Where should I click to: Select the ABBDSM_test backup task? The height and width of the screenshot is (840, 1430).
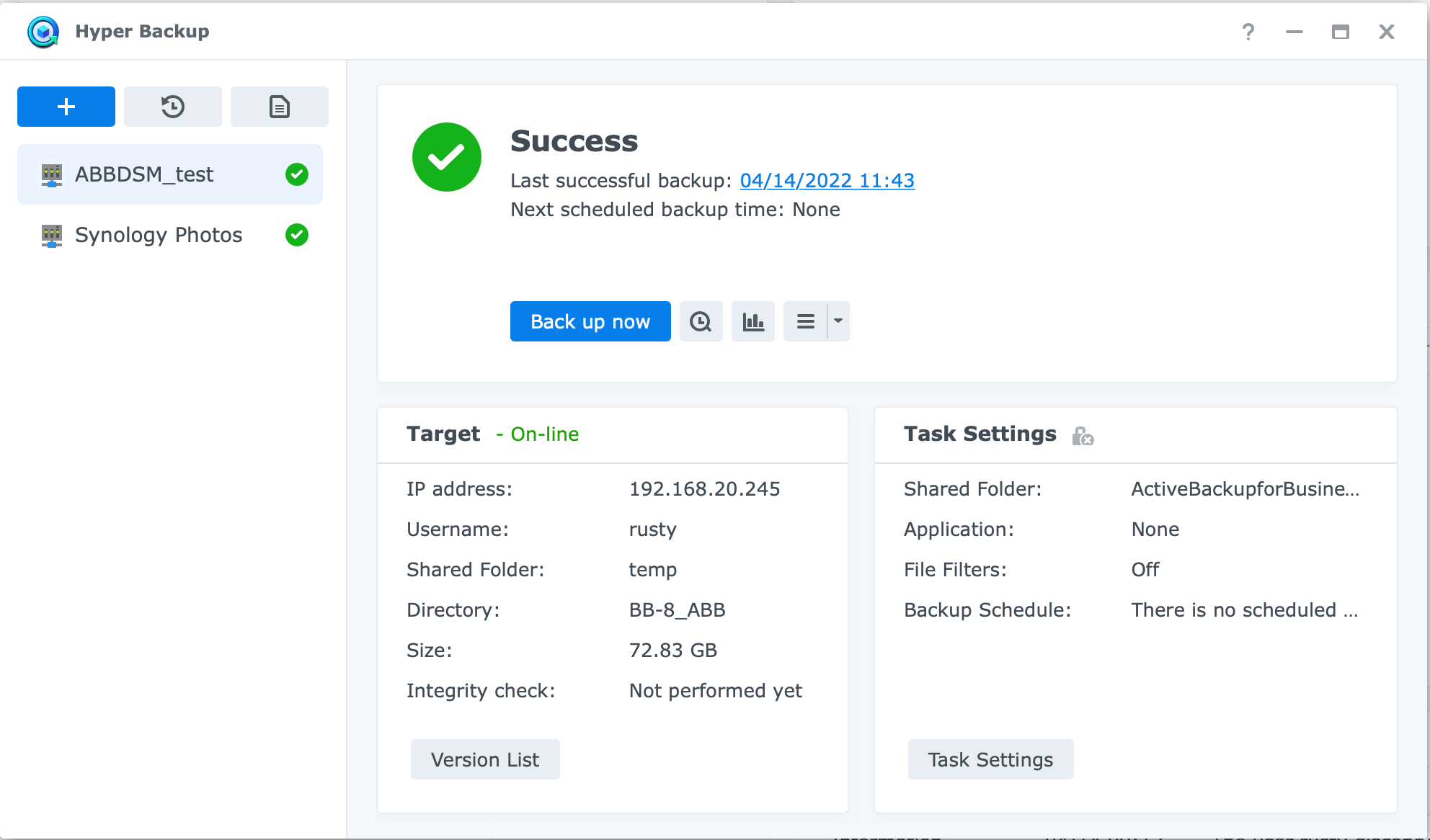coord(170,174)
